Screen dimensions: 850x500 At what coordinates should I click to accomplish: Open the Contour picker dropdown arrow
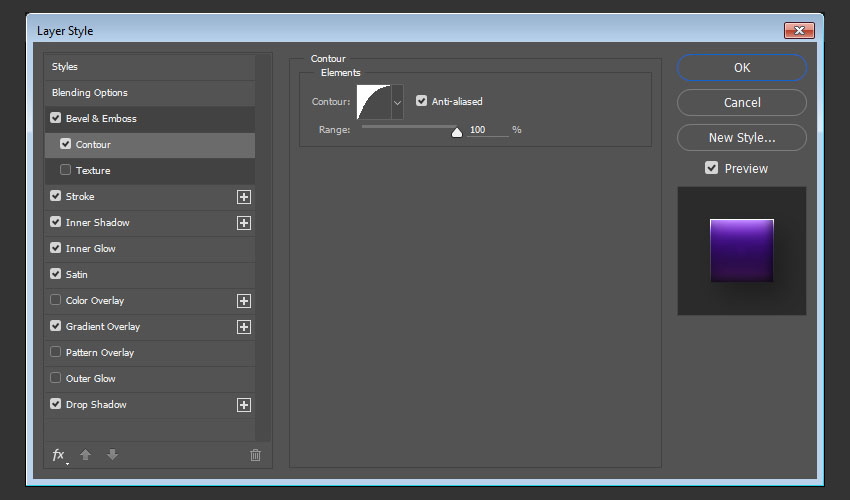pos(397,102)
